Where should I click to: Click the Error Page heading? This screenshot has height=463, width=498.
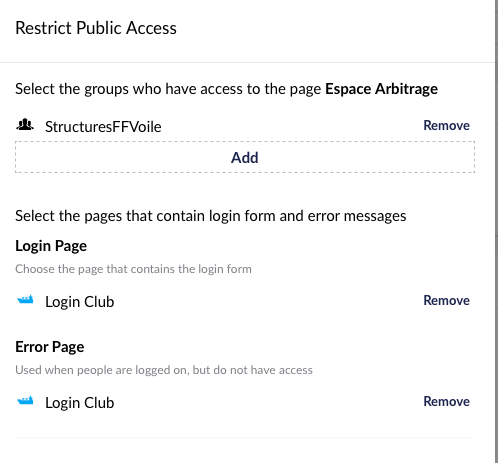click(50, 347)
